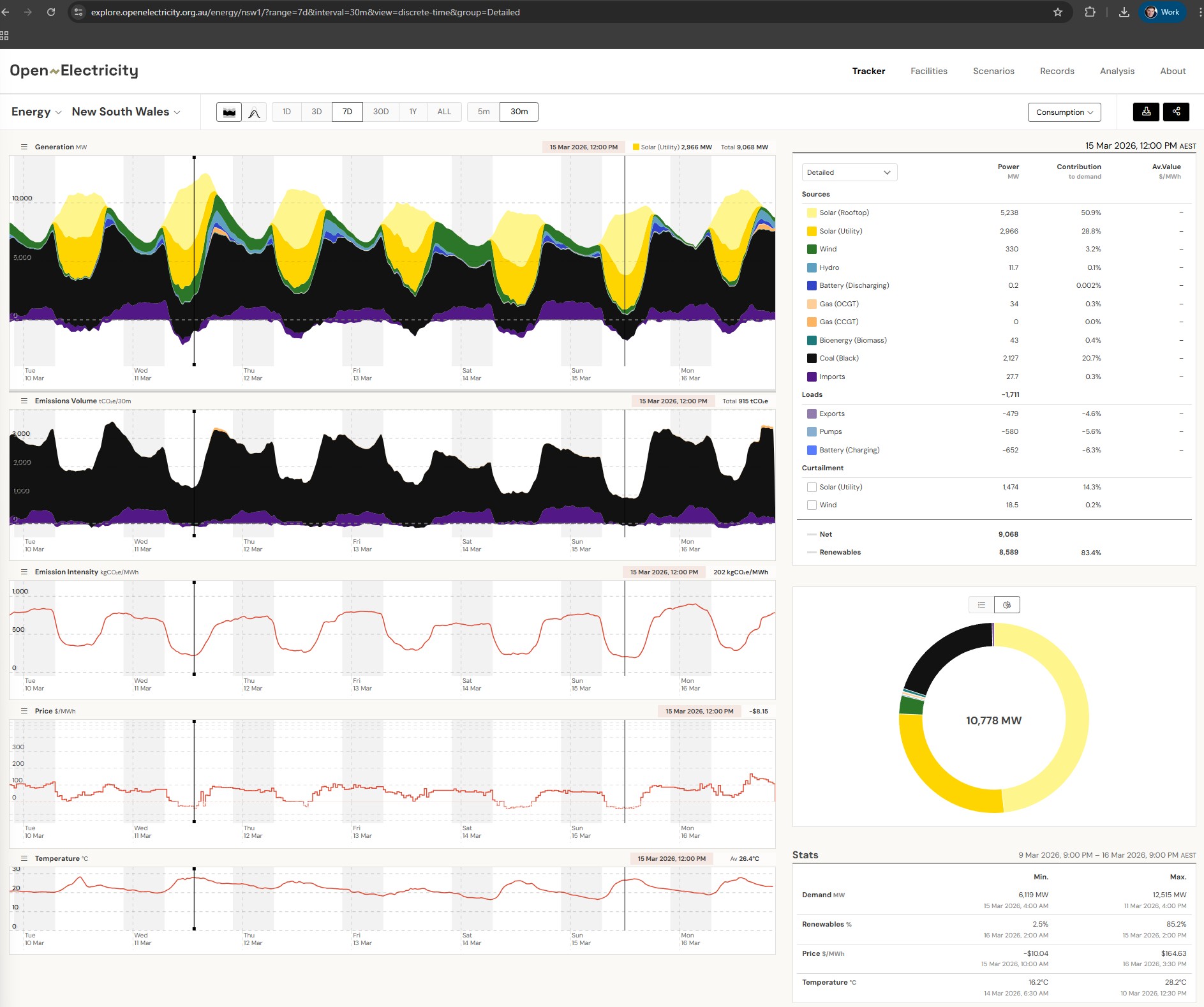Screen dimensions: 1204x1007
Task: Open the Emissions Volume chart menu icon
Action: pos(24,401)
